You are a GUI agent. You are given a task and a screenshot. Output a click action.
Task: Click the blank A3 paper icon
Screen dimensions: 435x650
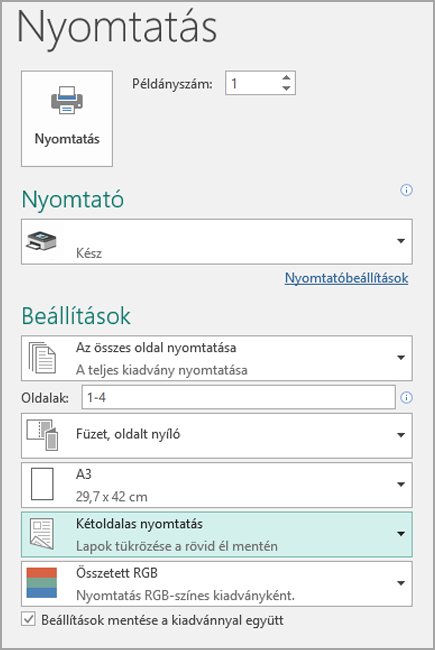[42, 484]
